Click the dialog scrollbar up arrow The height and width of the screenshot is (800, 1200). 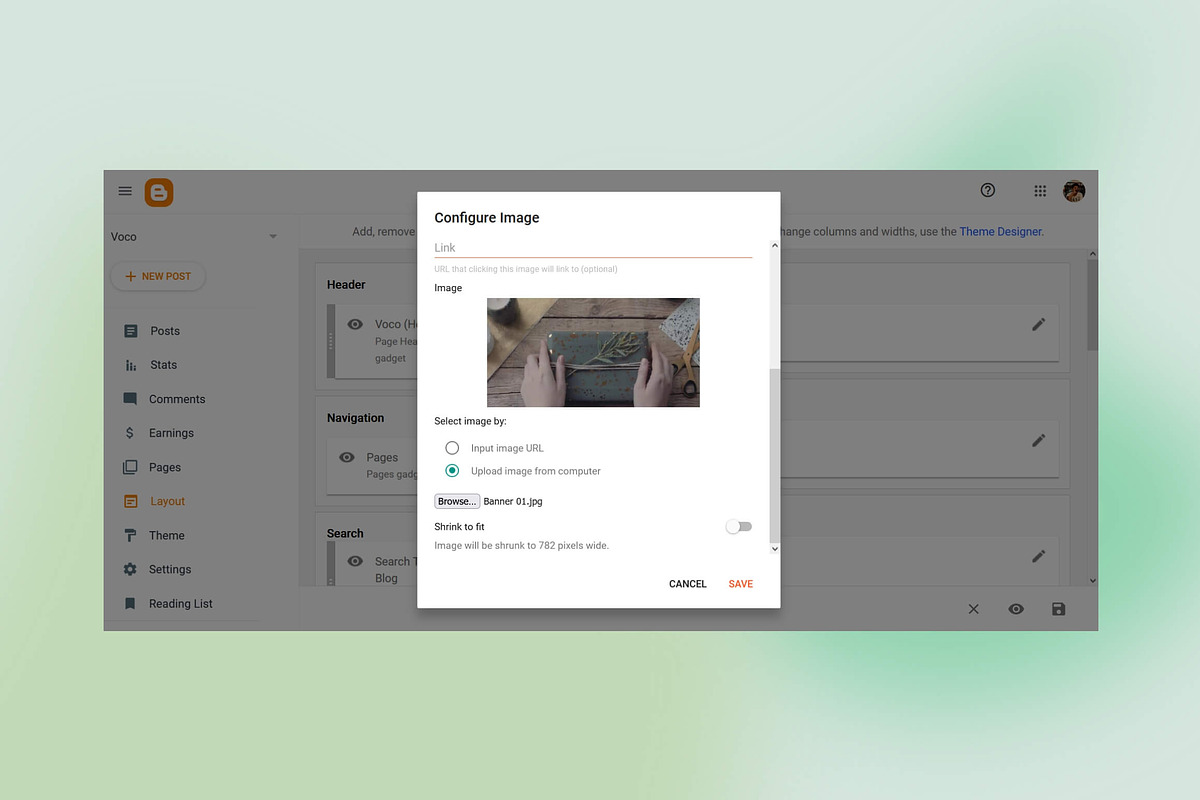click(x=774, y=245)
